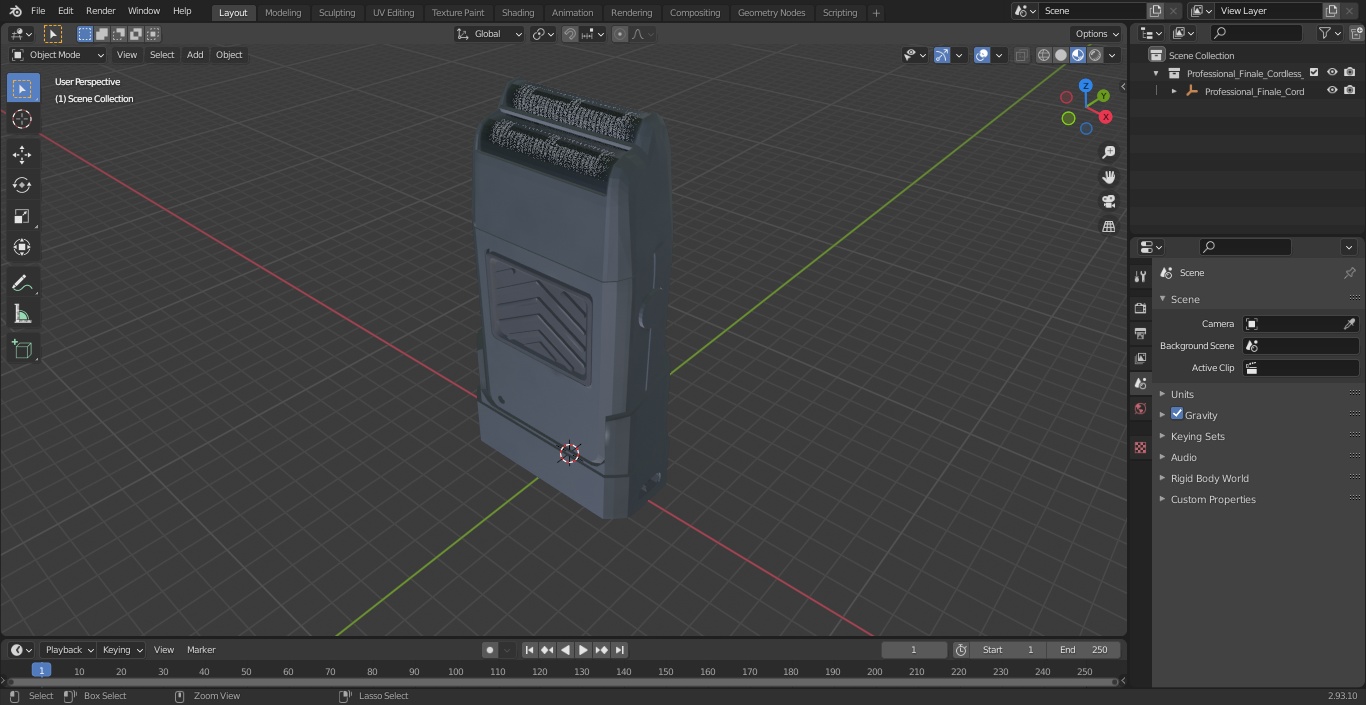
Task: Click the Background Scene field
Action: 1300,346
